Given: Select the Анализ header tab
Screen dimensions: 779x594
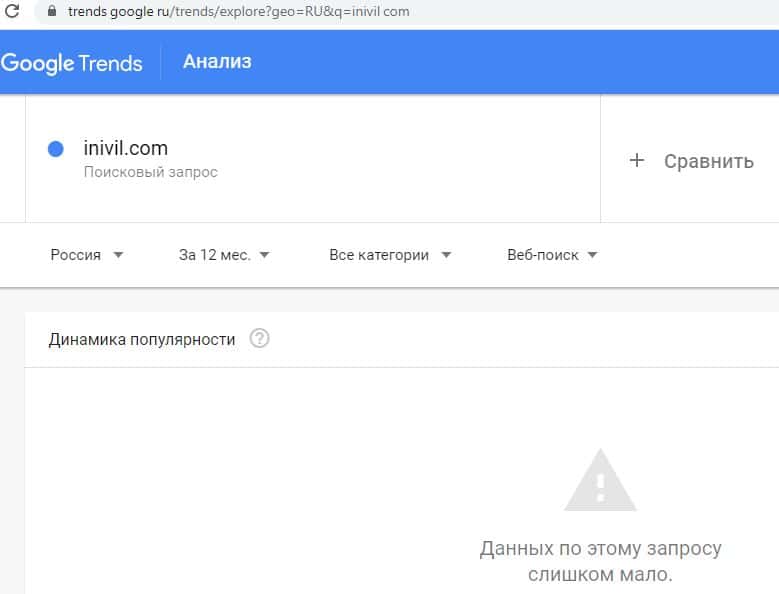Looking at the screenshot, I should pyautogui.click(x=217, y=62).
